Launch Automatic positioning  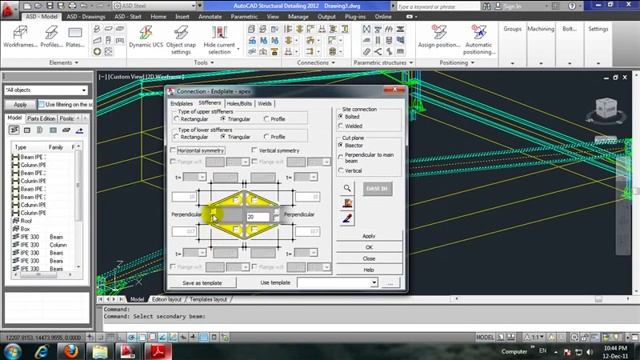pyautogui.click(x=479, y=40)
